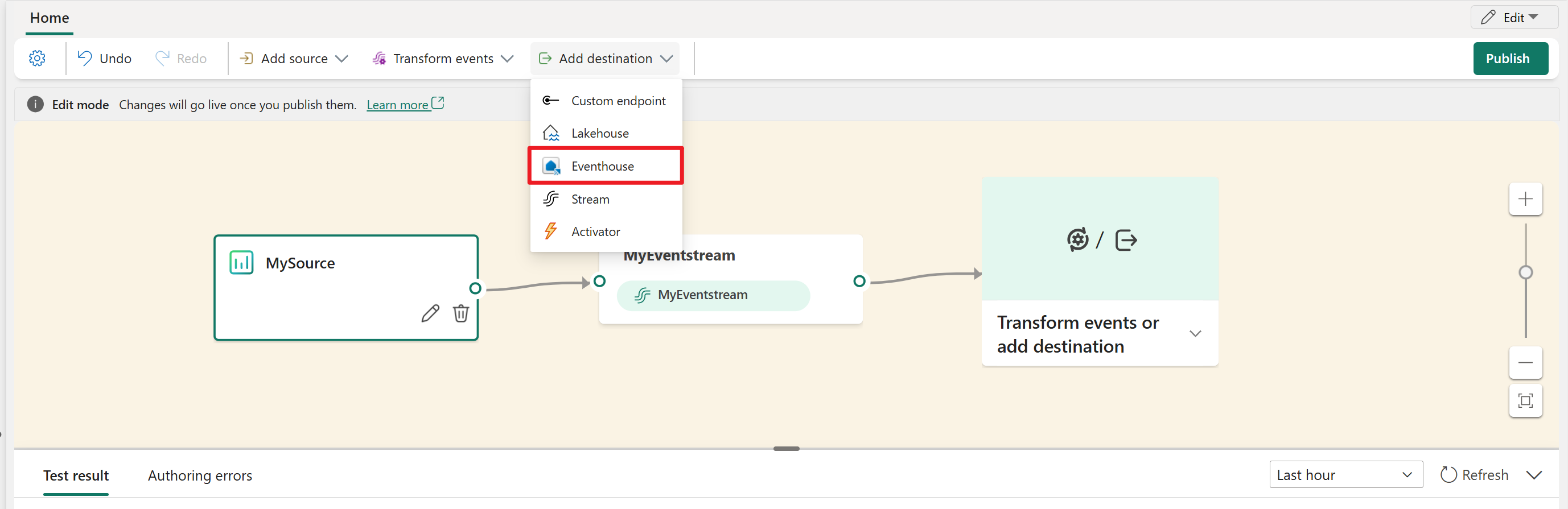
Task: Click the external link icon beside Learn more
Action: click(x=438, y=103)
